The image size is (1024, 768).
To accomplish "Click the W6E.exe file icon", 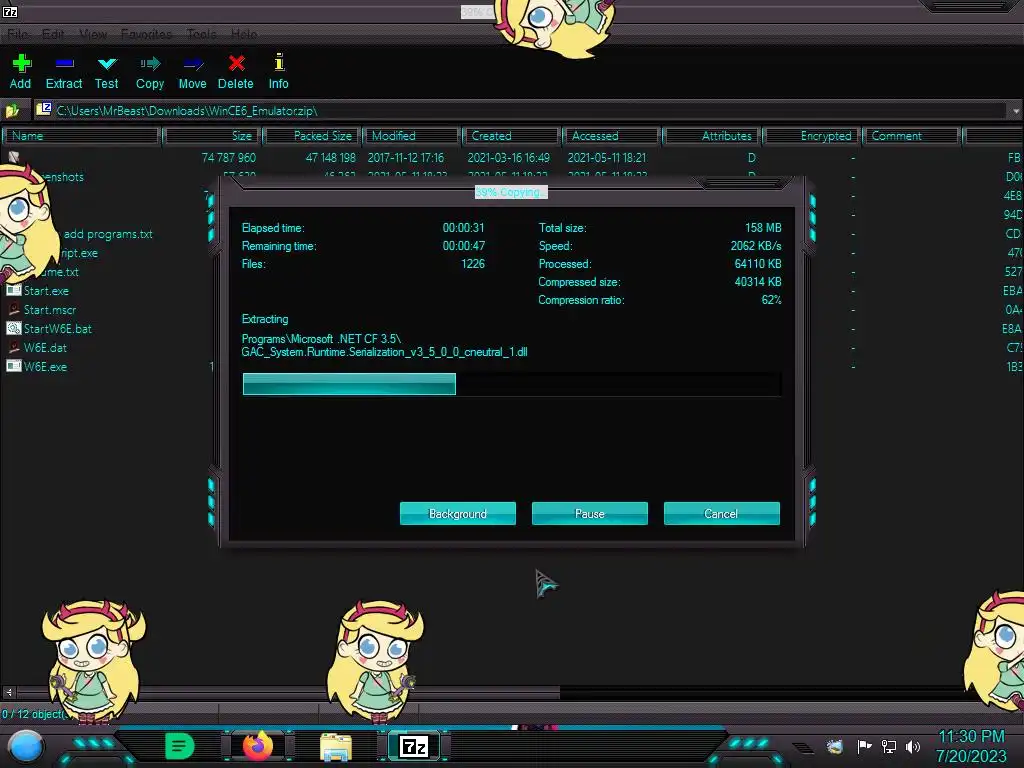I will (14, 366).
